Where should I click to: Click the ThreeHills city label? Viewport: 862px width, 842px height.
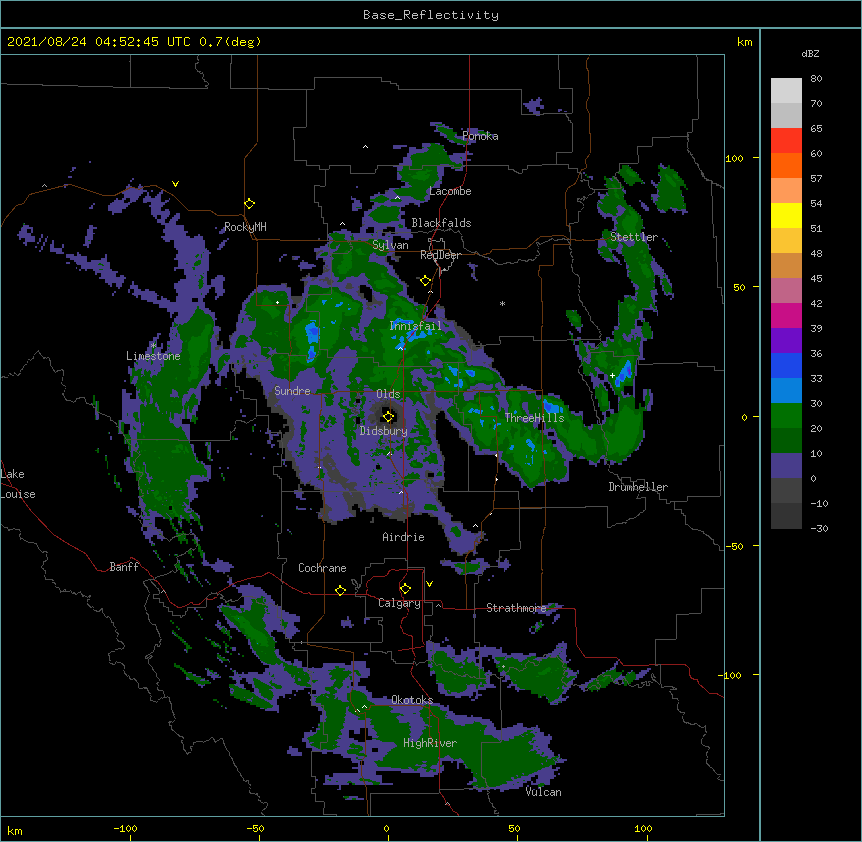[534, 418]
